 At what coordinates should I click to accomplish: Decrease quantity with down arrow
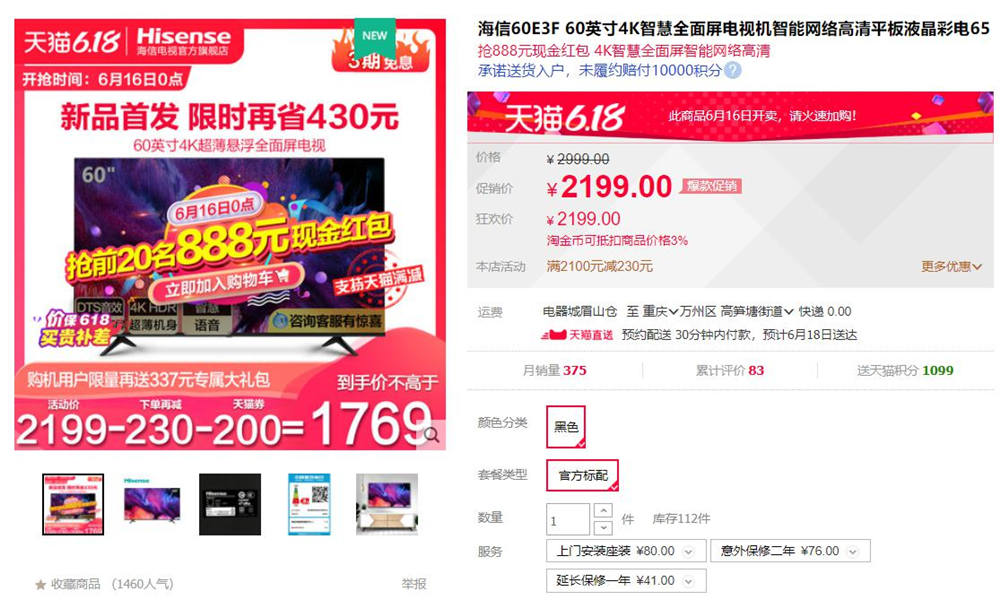603,528
